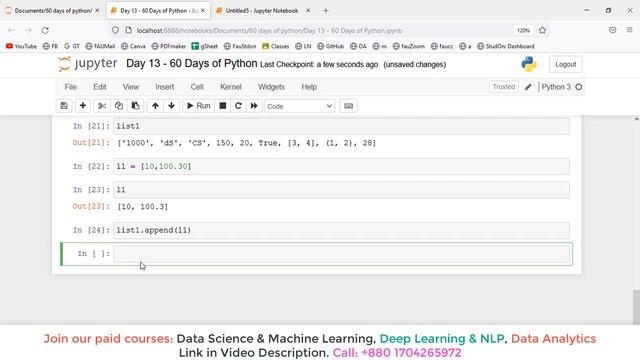Restart the kernel icon
This screenshot has width=640, height=360.
pos(238,106)
